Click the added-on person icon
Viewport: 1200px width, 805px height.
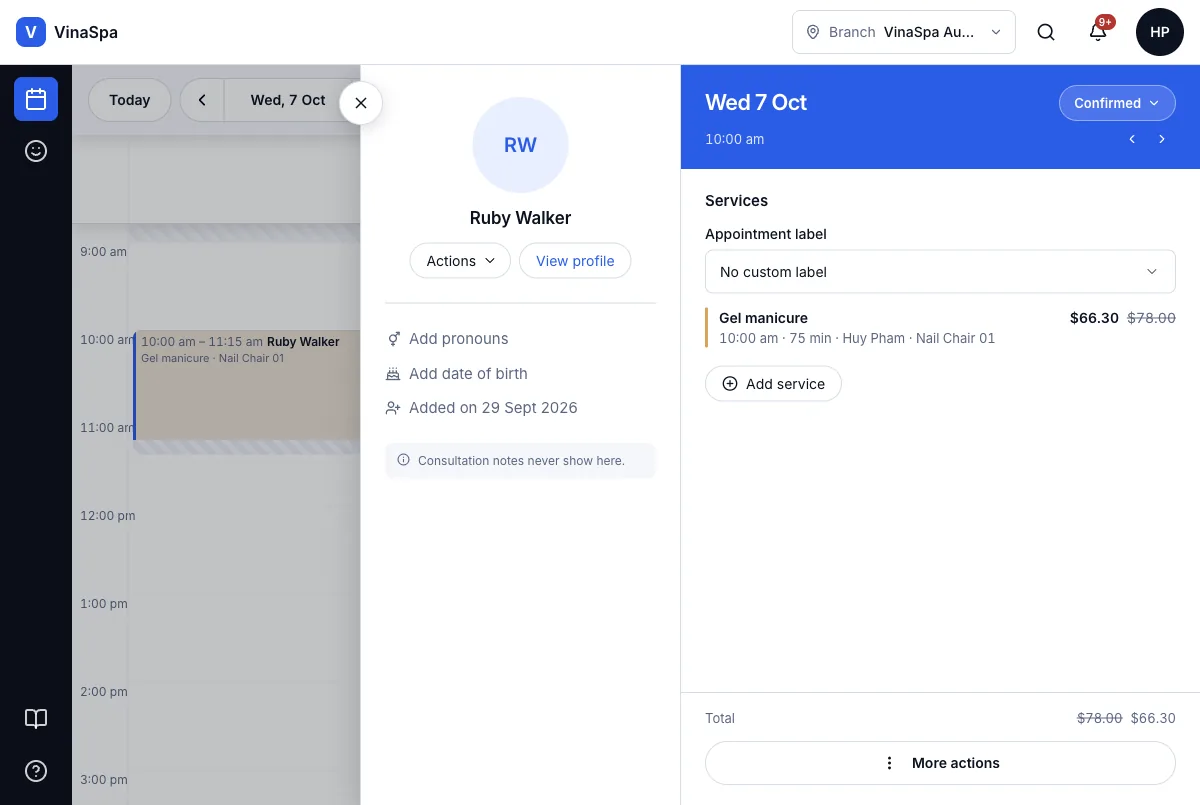393,408
